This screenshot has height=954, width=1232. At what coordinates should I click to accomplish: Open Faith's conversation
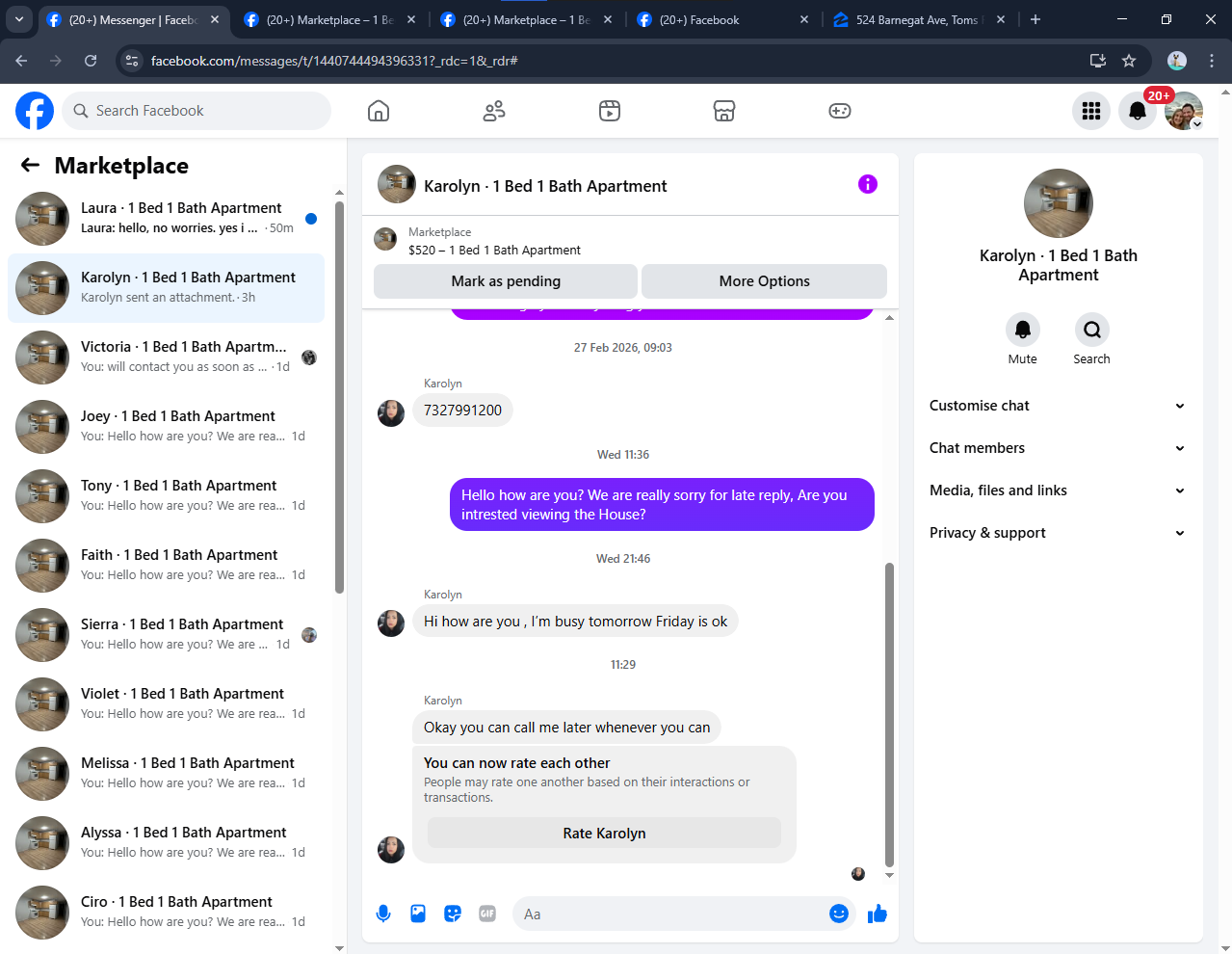[x=166, y=566]
